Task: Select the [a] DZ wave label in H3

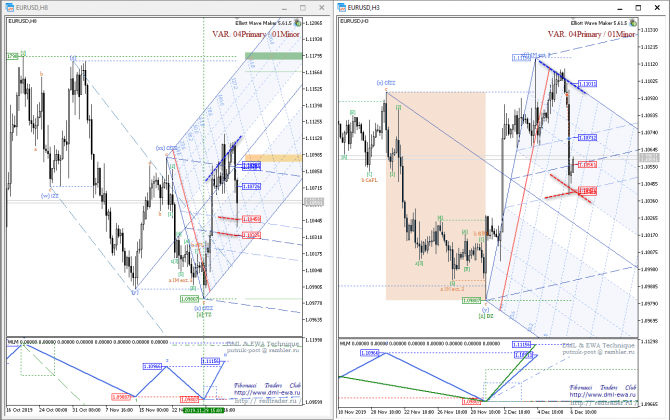Action: 486,316
